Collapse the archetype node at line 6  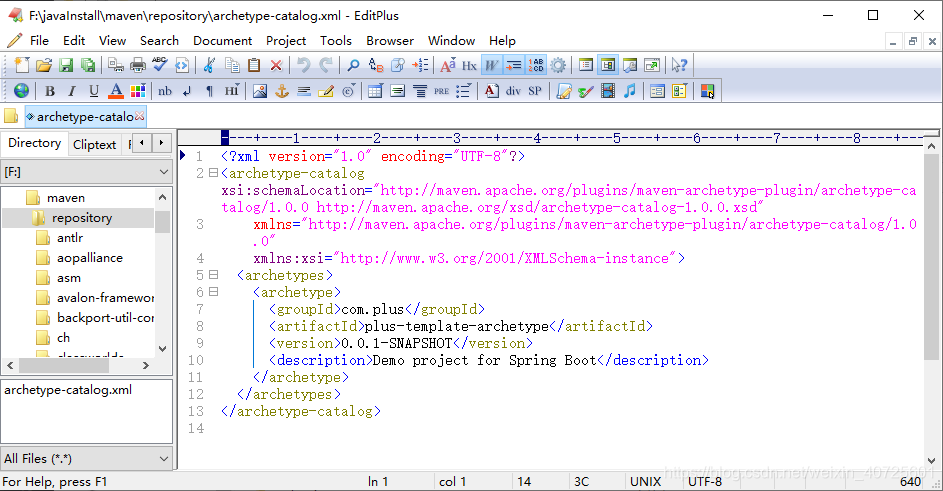pyautogui.click(x=213, y=292)
